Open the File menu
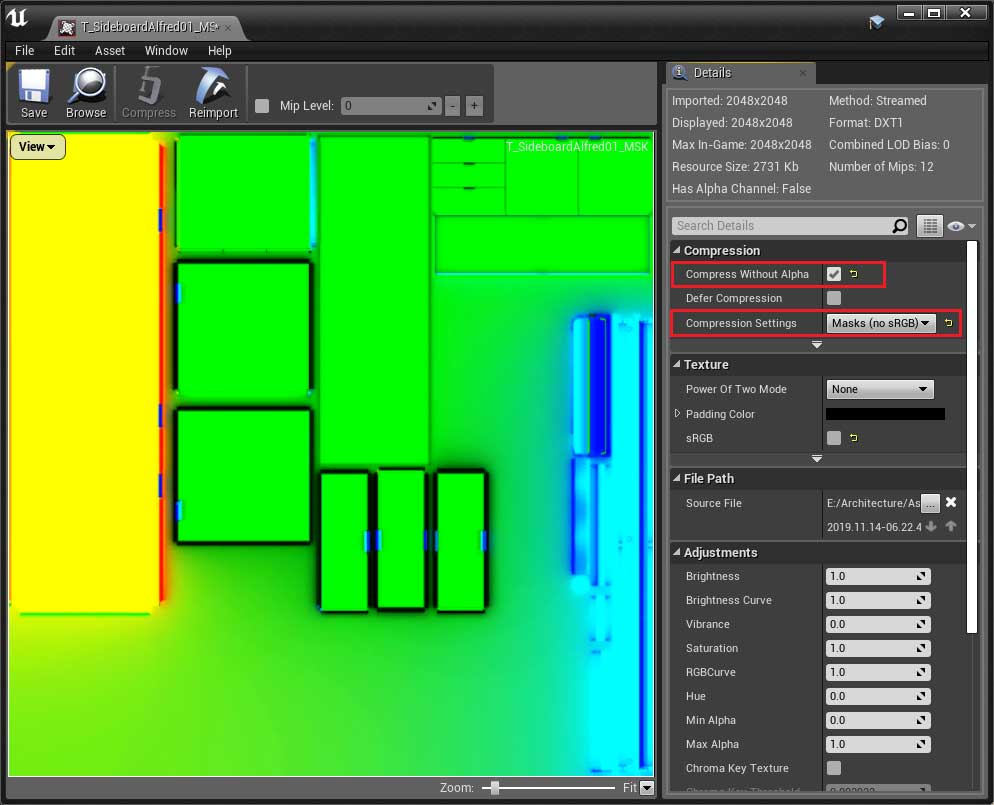The width and height of the screenshot is (994, 805). pyautogui.click(x=25, y=51)
